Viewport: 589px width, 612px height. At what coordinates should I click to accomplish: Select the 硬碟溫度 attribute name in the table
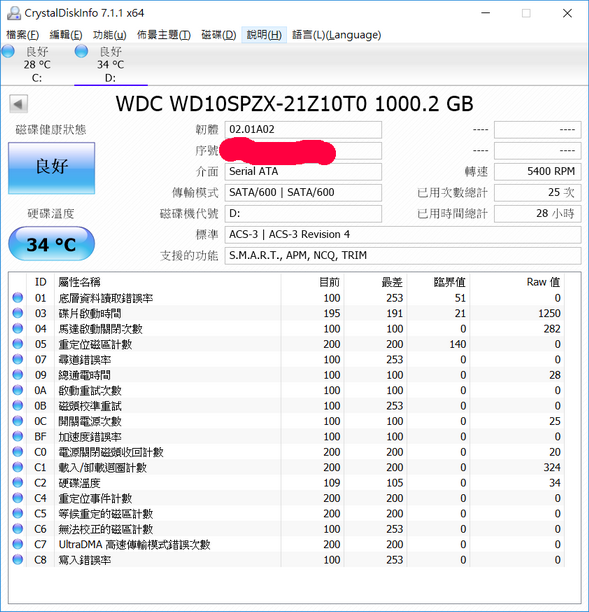click(x=79, y=483)
